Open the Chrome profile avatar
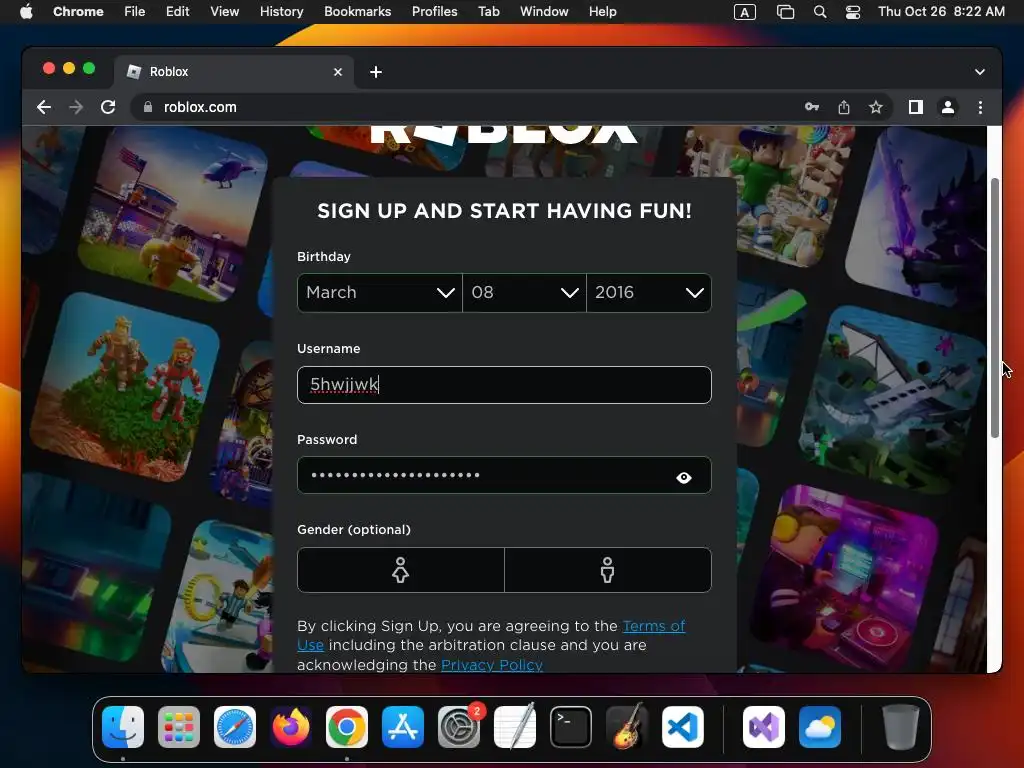This screenshot has height=768, width=1024. pos(948,107)
